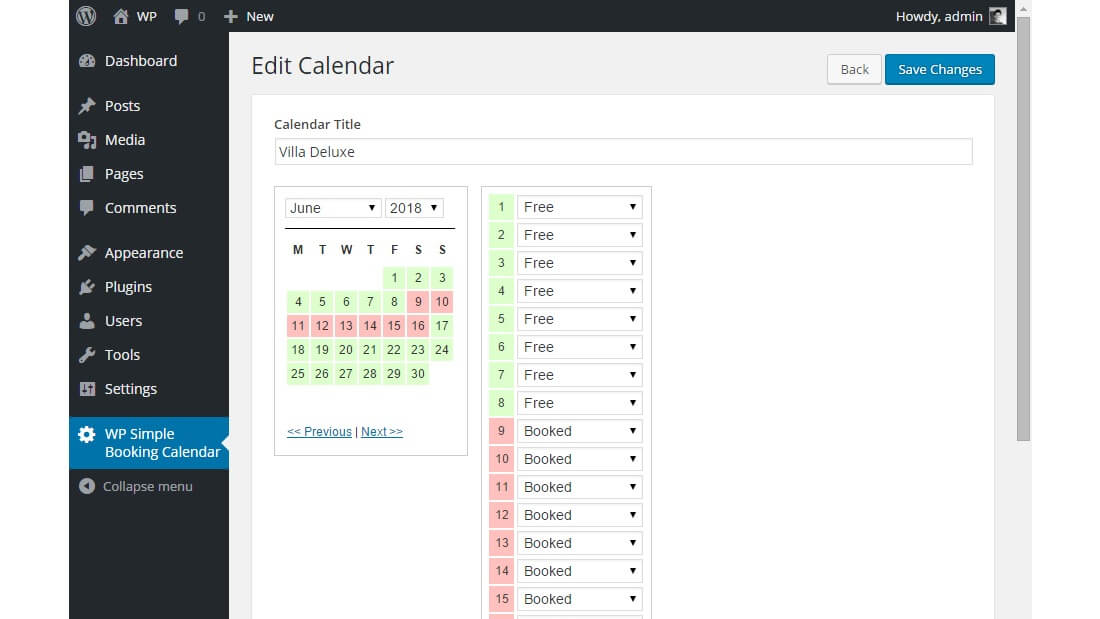
Task: Click the comments bubble icon in the admin bar
Action: (181, 16)
